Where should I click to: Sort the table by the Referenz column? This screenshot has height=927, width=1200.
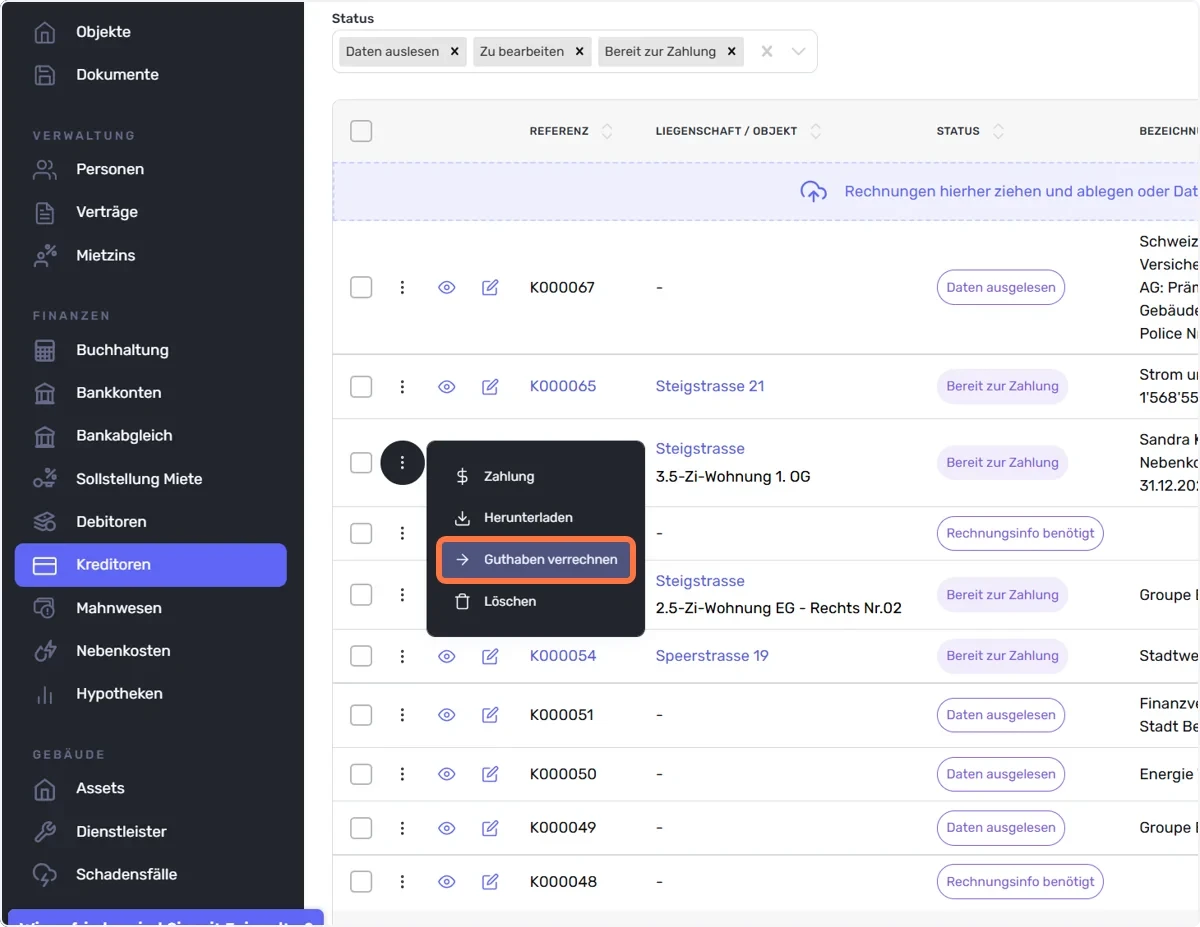pyautogui.click(x=607, y=131)
